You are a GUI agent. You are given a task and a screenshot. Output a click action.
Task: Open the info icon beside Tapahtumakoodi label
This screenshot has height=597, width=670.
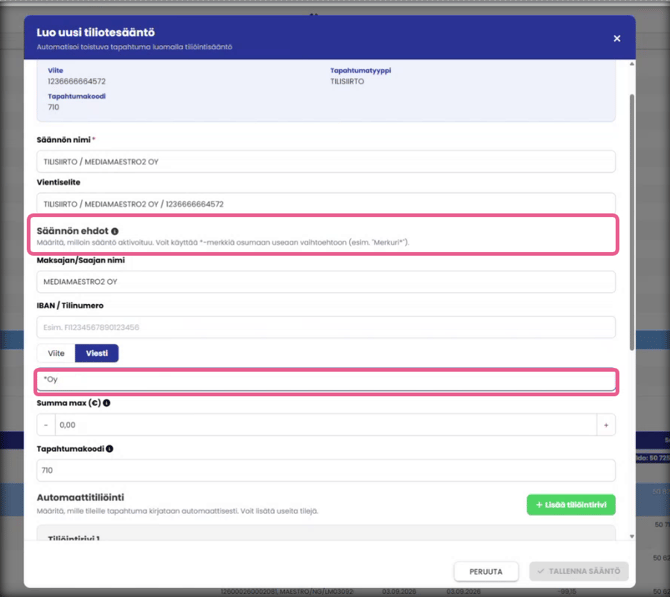[x=109, y=449]
